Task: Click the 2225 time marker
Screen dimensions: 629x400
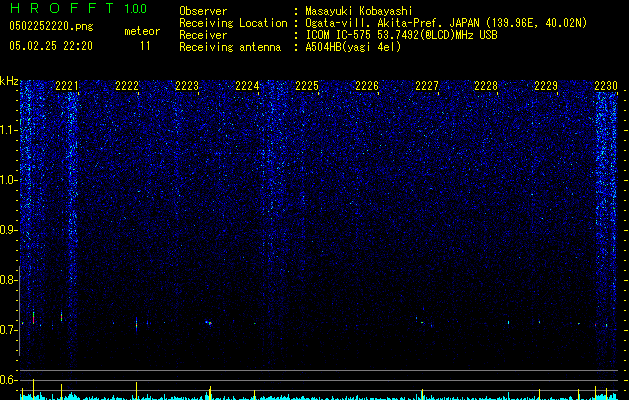Action: pyautogui.click(x=307, y=86)
